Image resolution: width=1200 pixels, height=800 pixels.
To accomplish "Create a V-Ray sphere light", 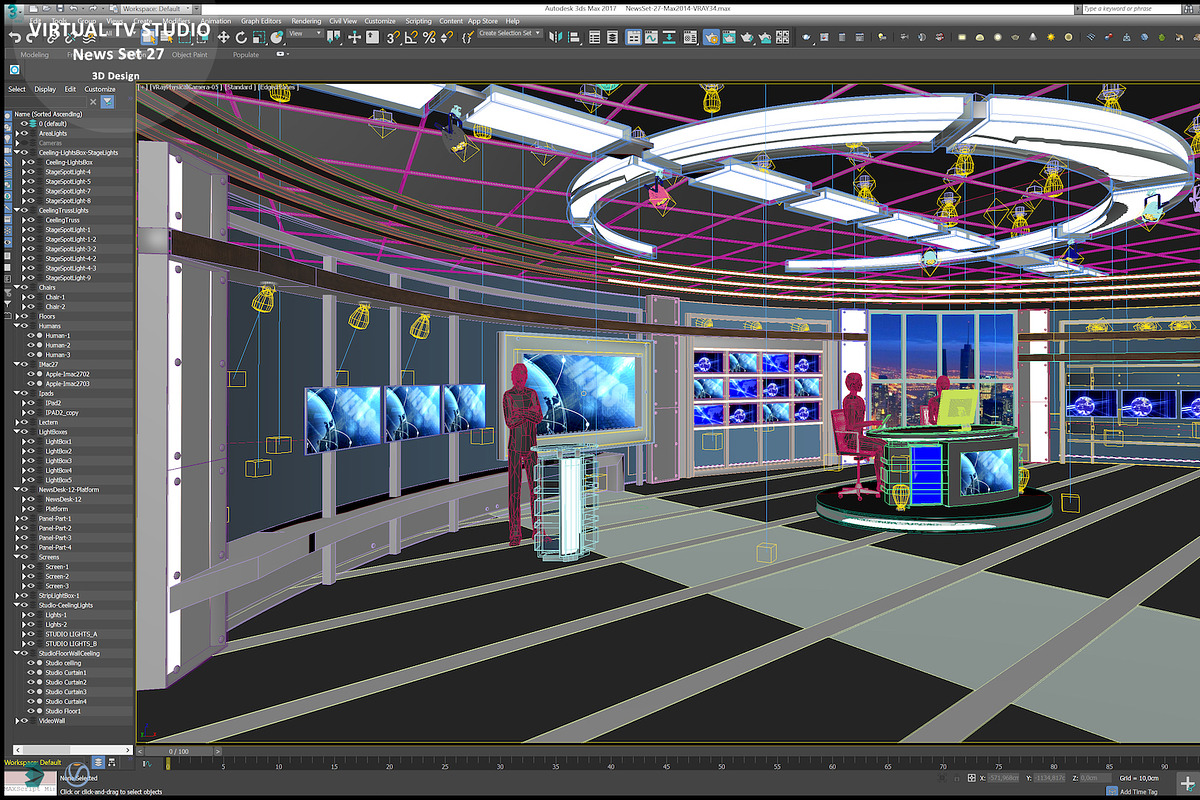I will (997, 37).
